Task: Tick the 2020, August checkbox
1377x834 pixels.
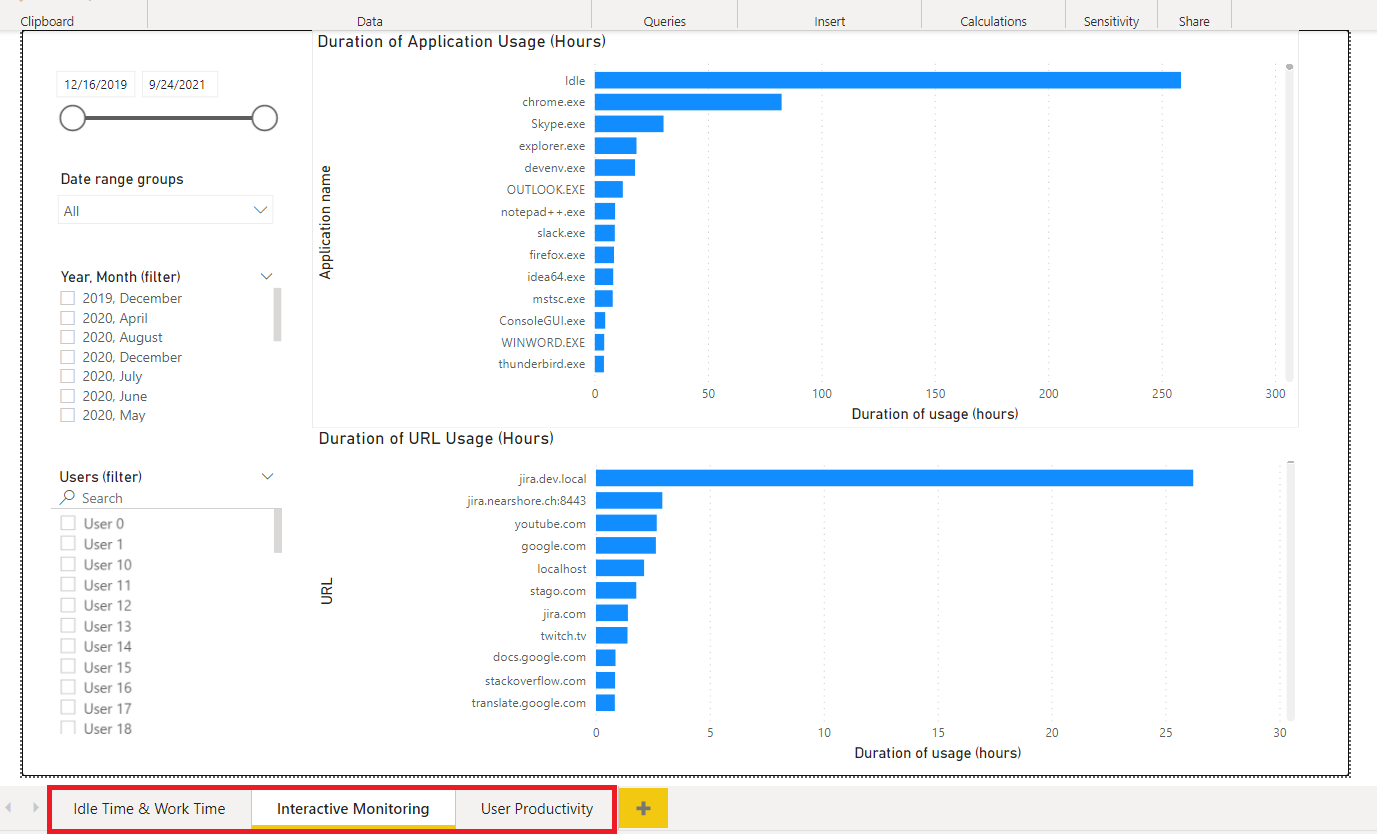Action: (x=68, y=337)
